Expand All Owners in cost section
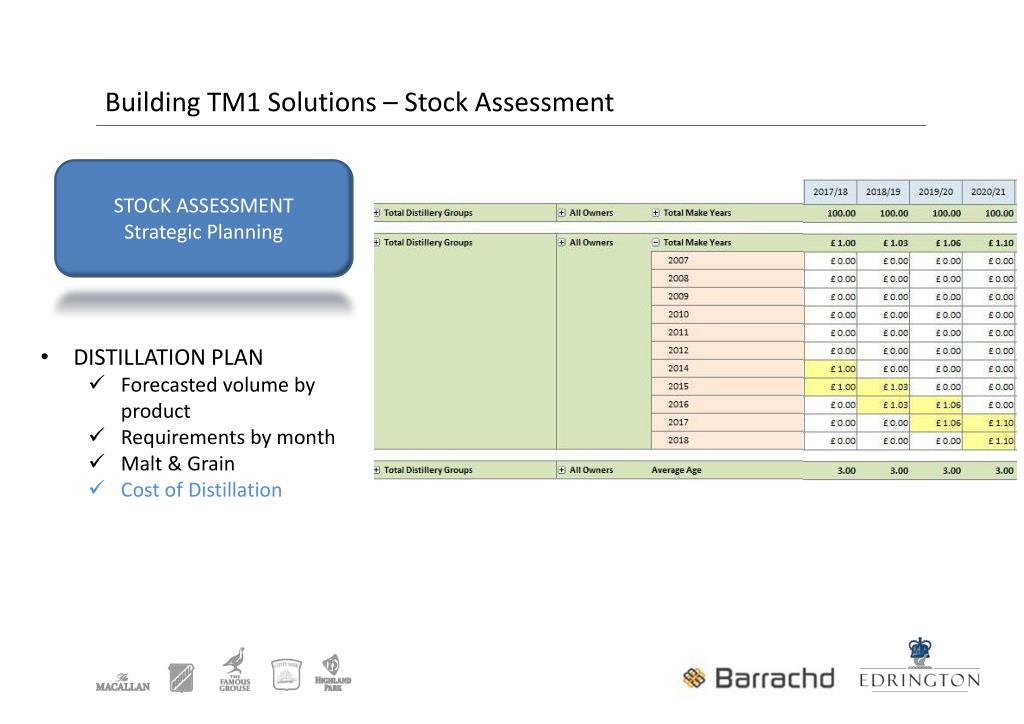This screenshot has height=724, width=1024. click(562, 242)
